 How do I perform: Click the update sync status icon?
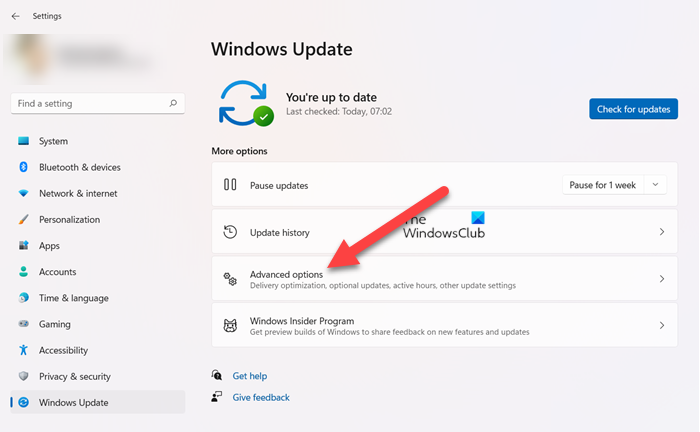246,104
